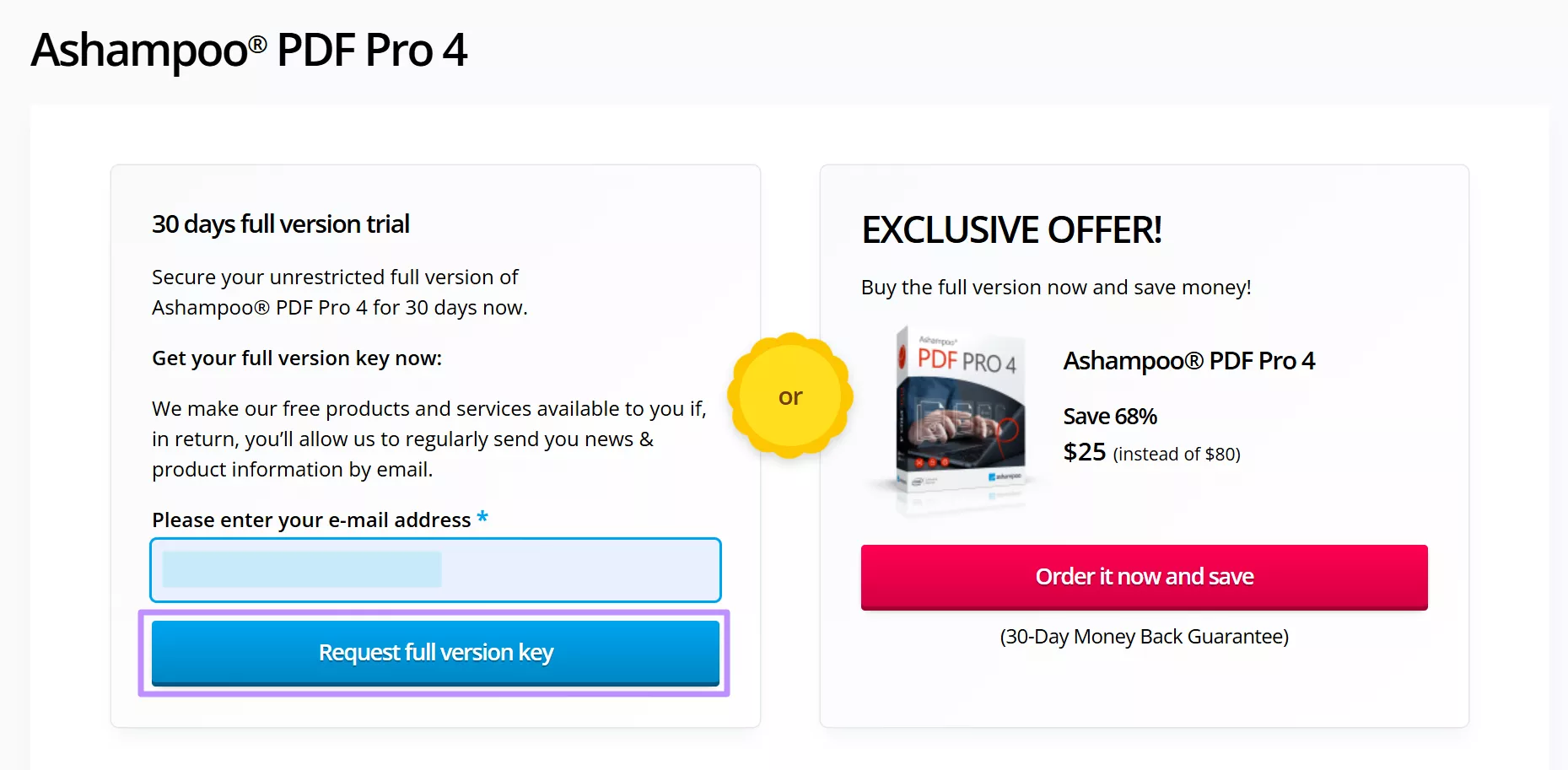1568x770 pixels.
Task: Click the $25 price
Action: (1085, 453)
